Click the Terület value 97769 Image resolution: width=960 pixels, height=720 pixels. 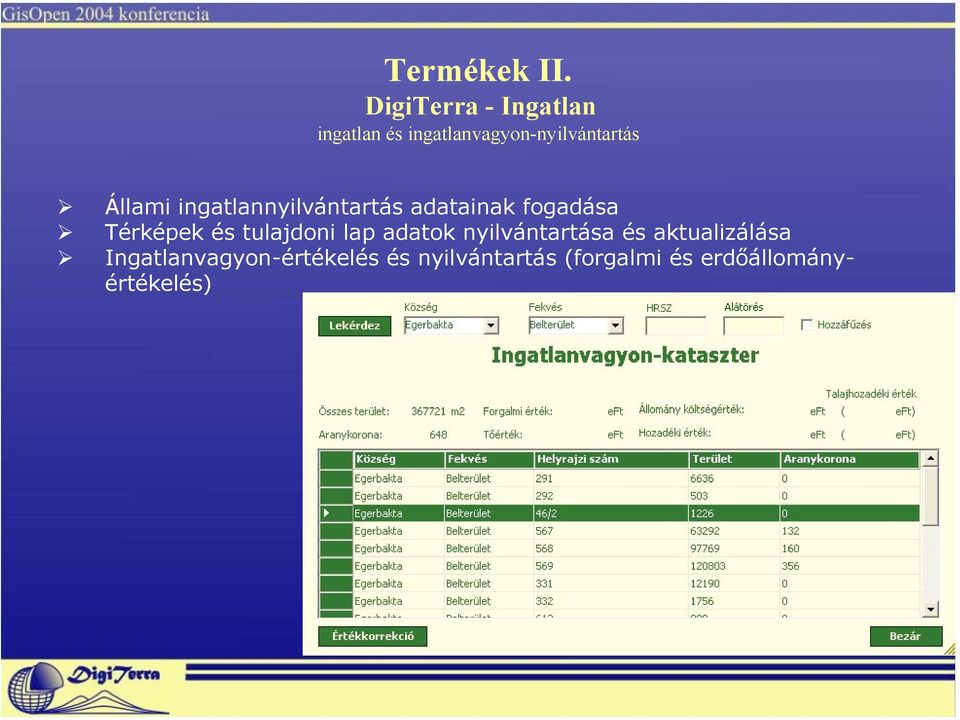[x=705, y=549]
